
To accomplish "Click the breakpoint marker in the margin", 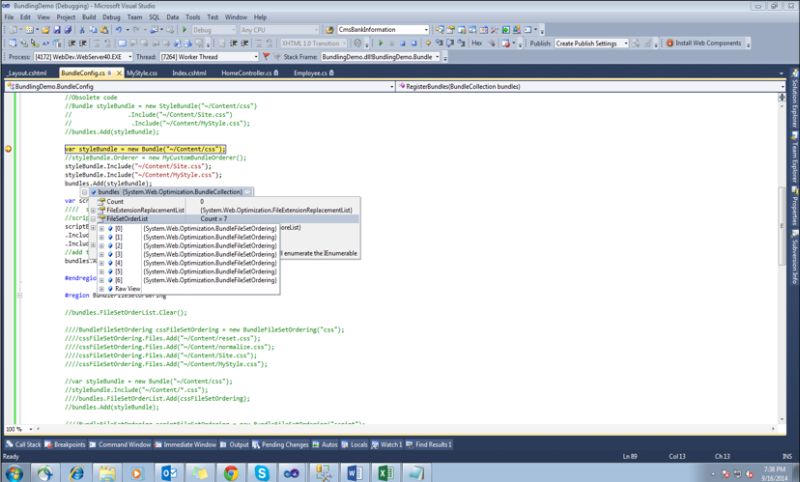I will [8, 149].
